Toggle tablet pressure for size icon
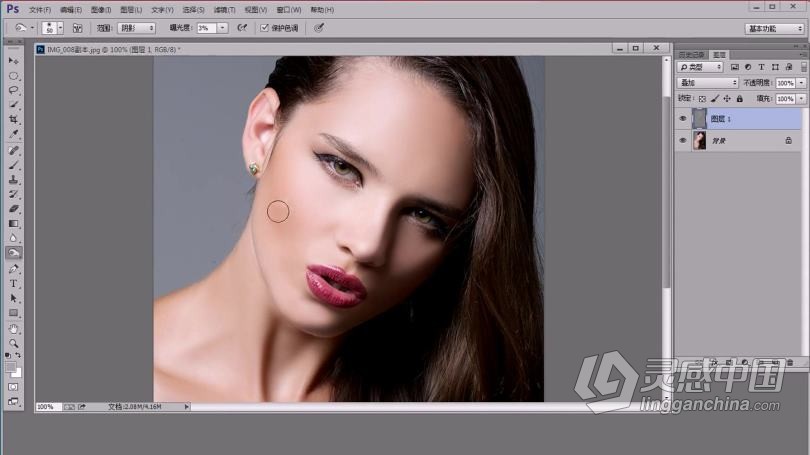The image size is (810, 455). click(319, 28)
